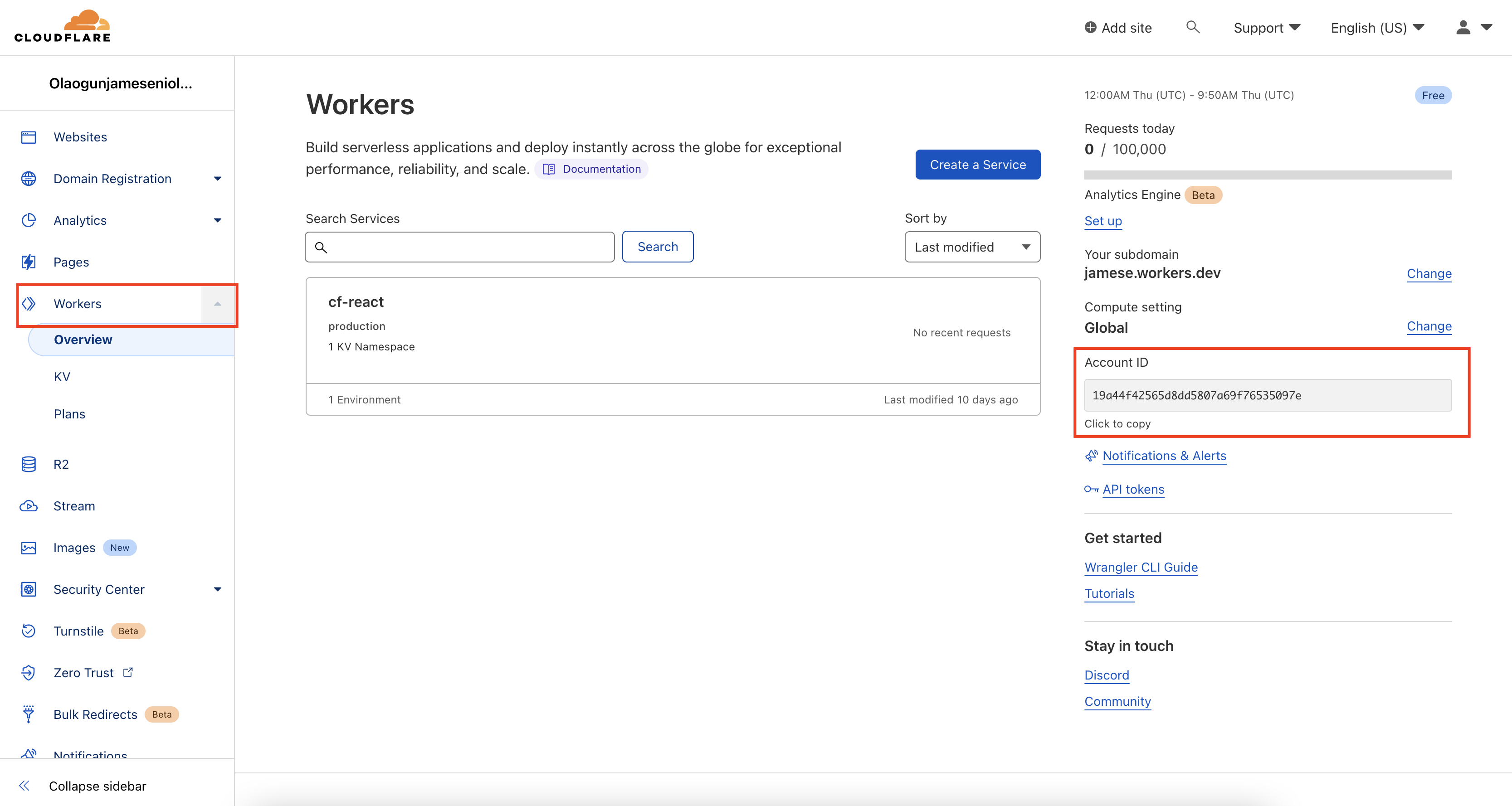Click the Create a Service button
The height and width of the screenshot is (806, 1512).
[x=977, y=165]
